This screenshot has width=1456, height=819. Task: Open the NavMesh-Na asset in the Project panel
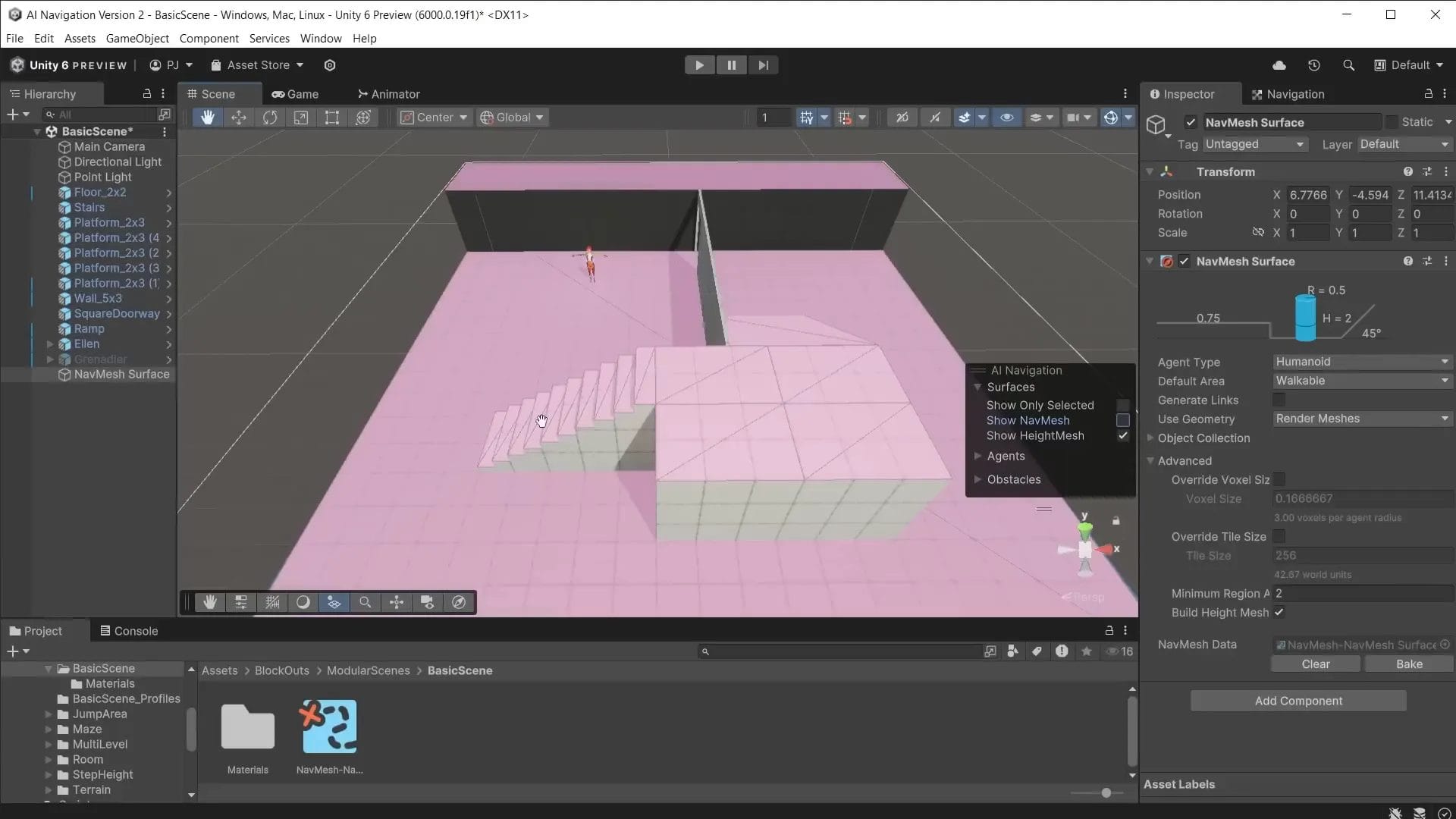click(328, 726)
